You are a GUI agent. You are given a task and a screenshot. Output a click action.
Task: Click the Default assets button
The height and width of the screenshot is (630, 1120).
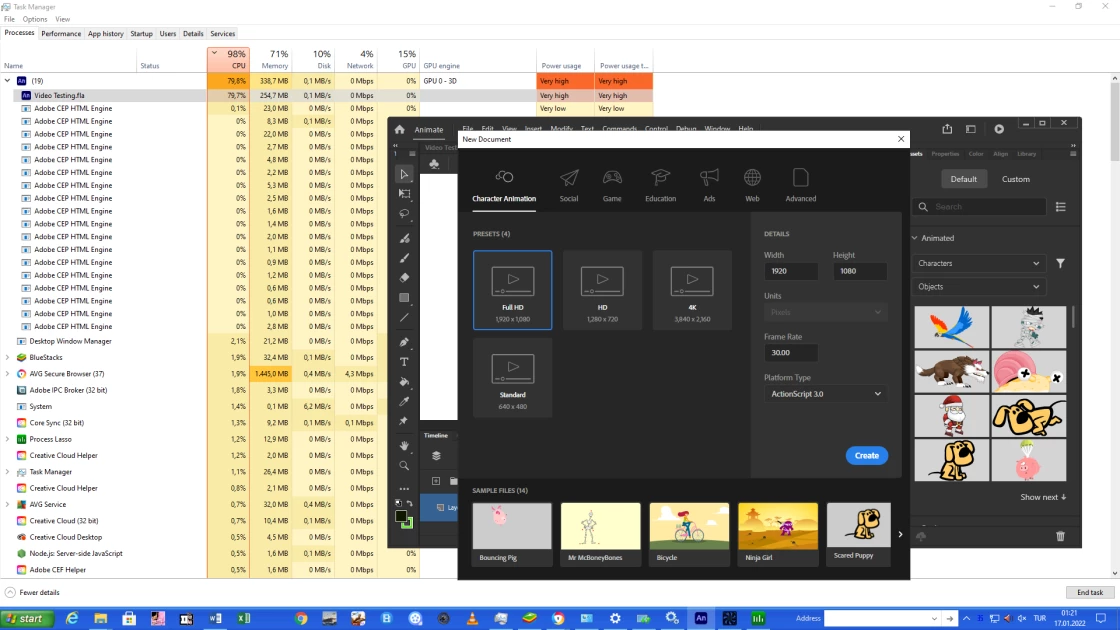963,179
